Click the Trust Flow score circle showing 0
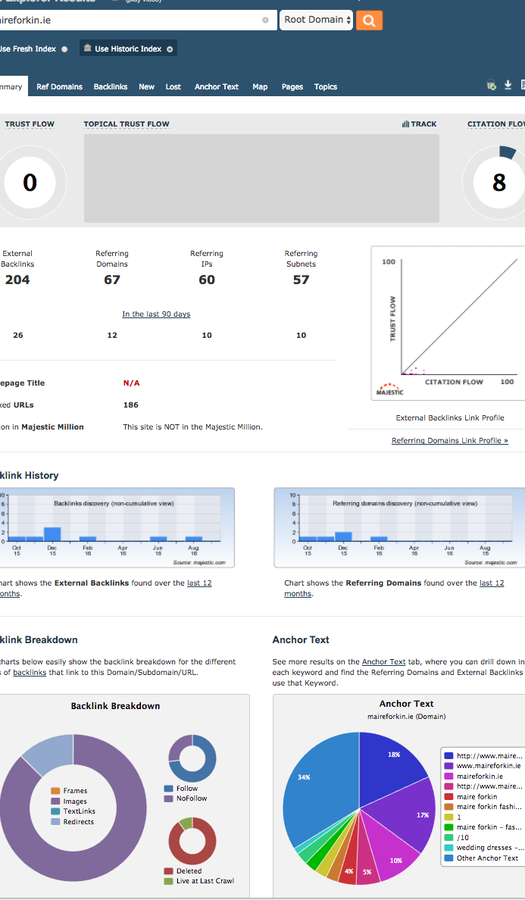Viewport: 525px width, 900px height. pyautogui.click(x=30, y=183)
